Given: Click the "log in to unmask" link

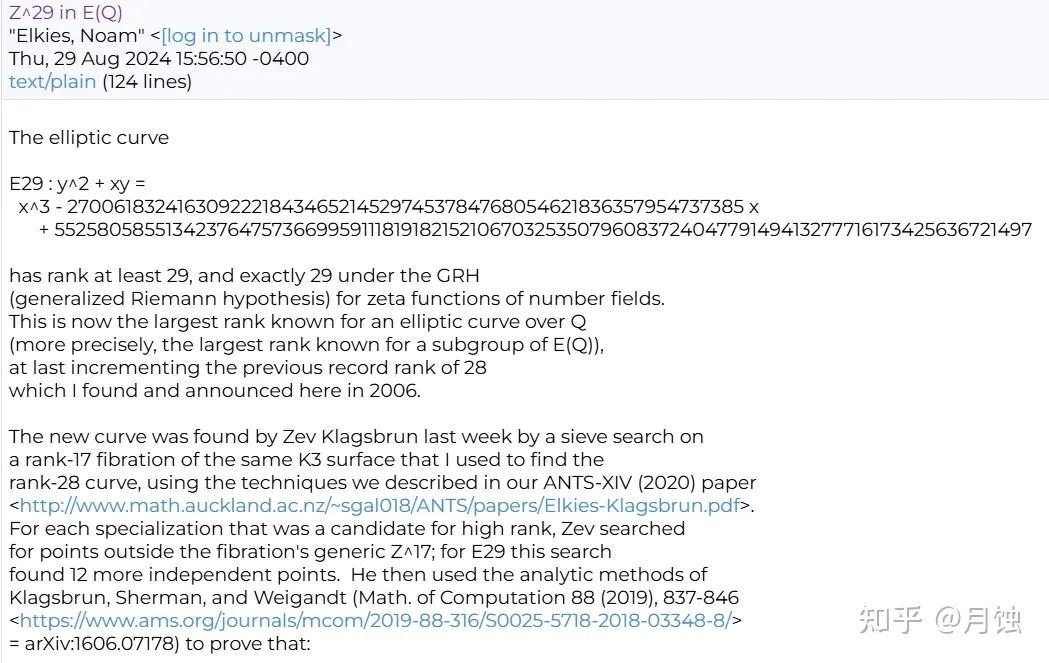Looking at the screenshot, I should (x=246, y=35).
